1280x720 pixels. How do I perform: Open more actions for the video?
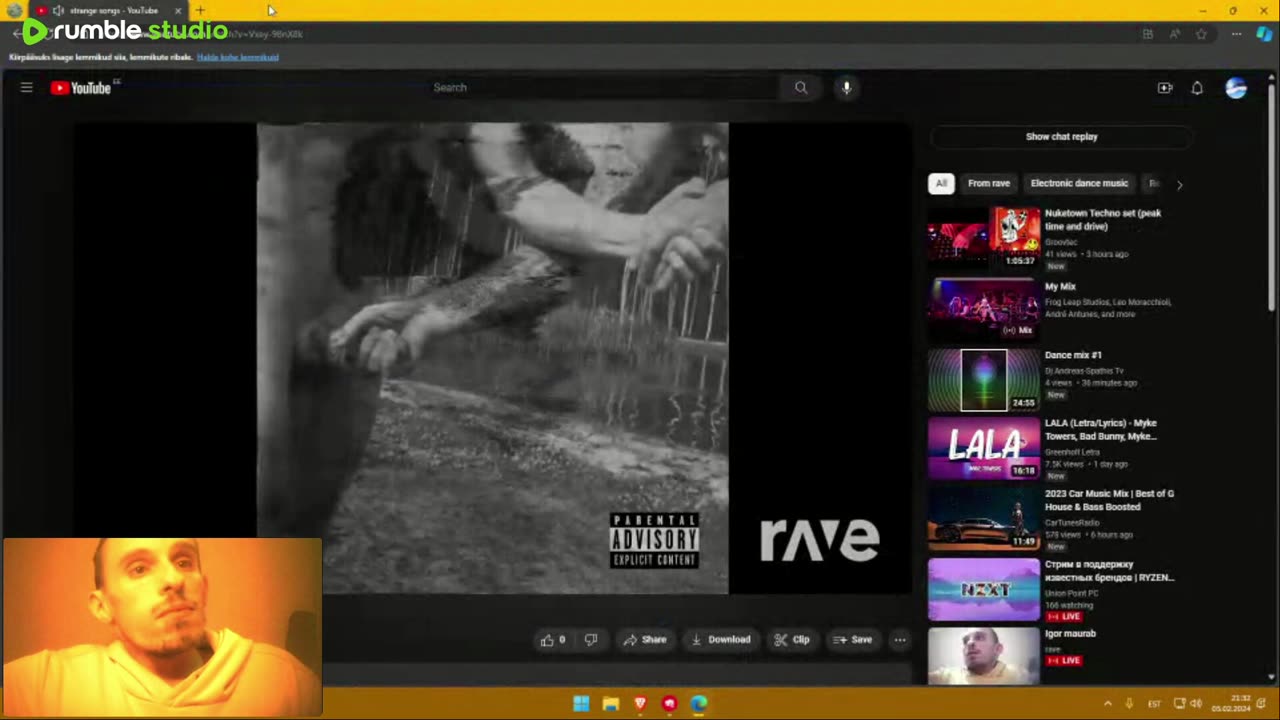(x=900, y=640)
